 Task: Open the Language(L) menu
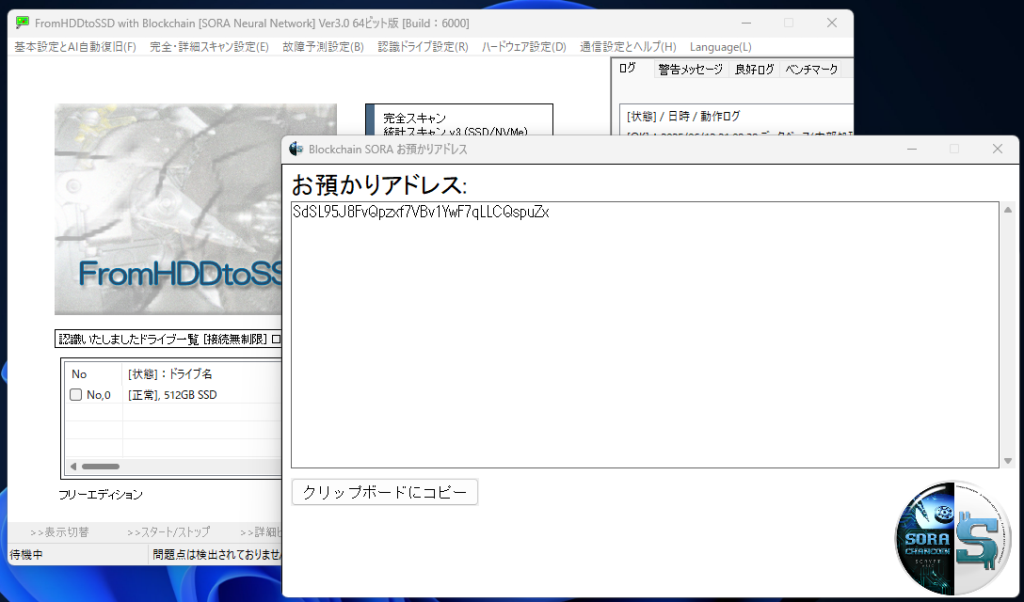pyautogui.click(x=720, y=47)
